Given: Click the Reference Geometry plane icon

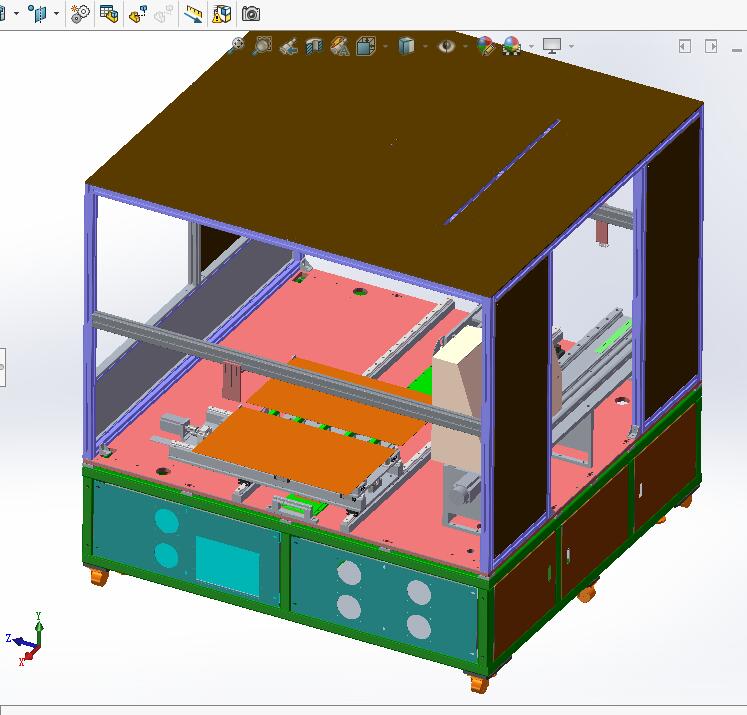Looking at the screenshot, I should point(38,13).
